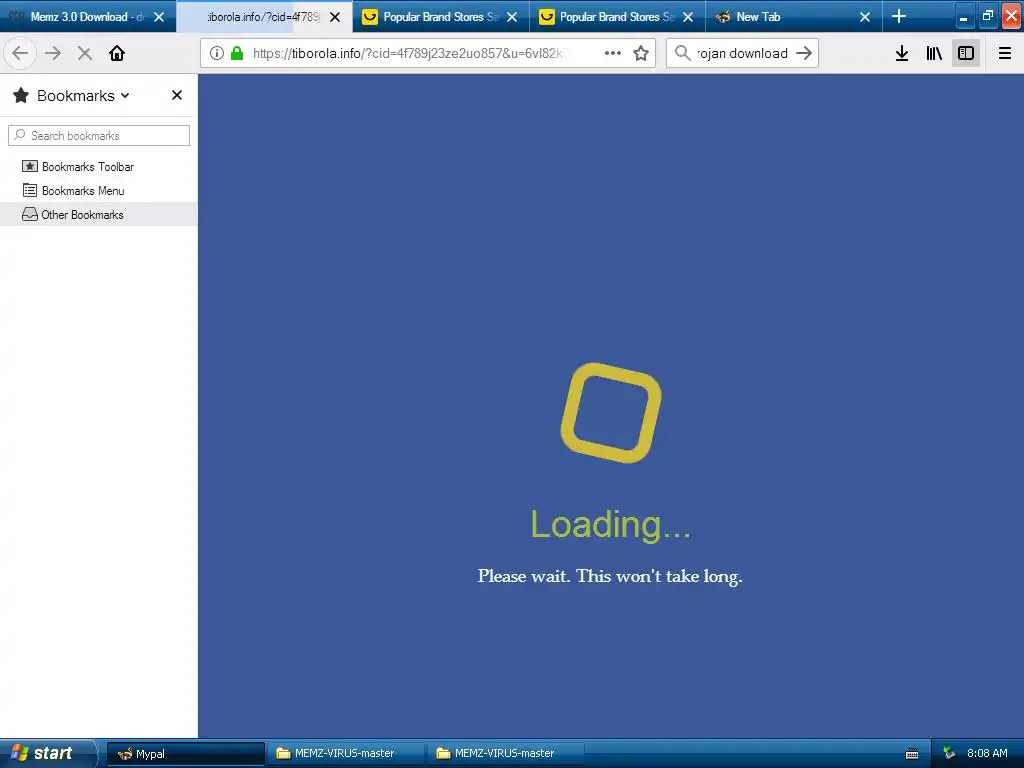1024x768 pixels.
Task: Close the Bookmarks sidebar
Action: click(177, 95)
